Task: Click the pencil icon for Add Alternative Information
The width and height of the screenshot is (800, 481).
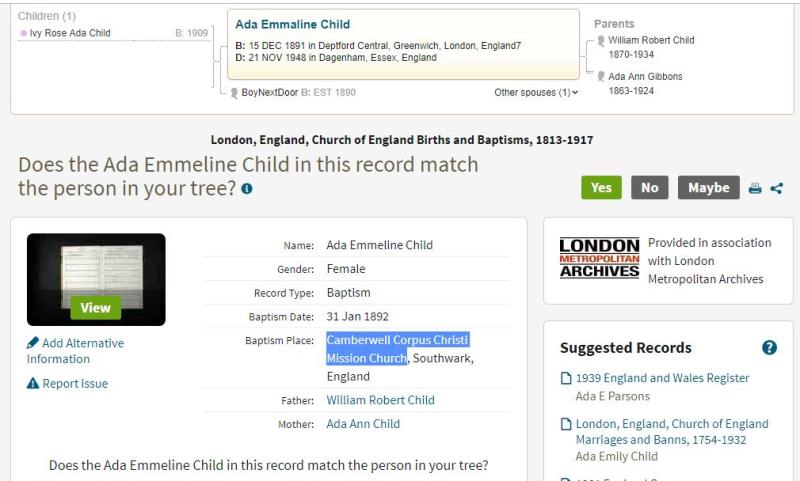Action: (33, 342)
